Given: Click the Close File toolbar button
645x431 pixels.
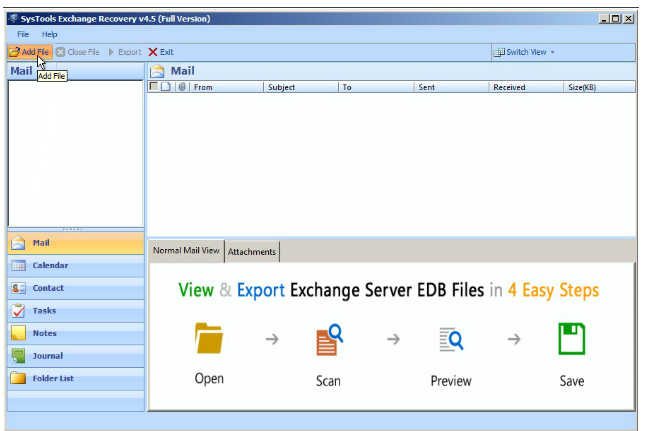Looking at the screenshot, I should 78,52.
